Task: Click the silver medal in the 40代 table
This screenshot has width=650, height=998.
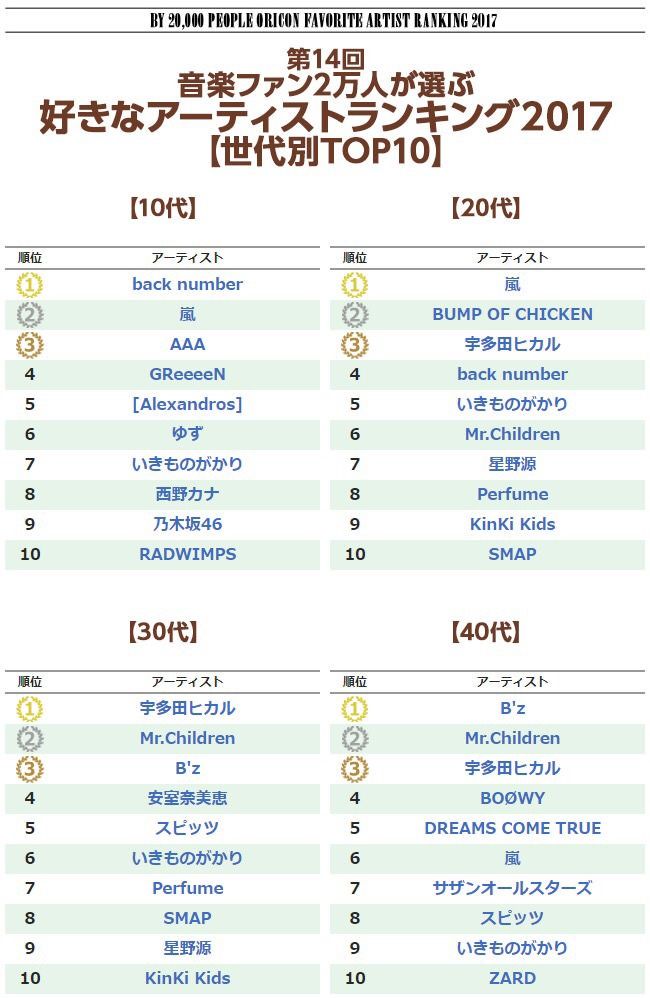Action: point(355,739)
